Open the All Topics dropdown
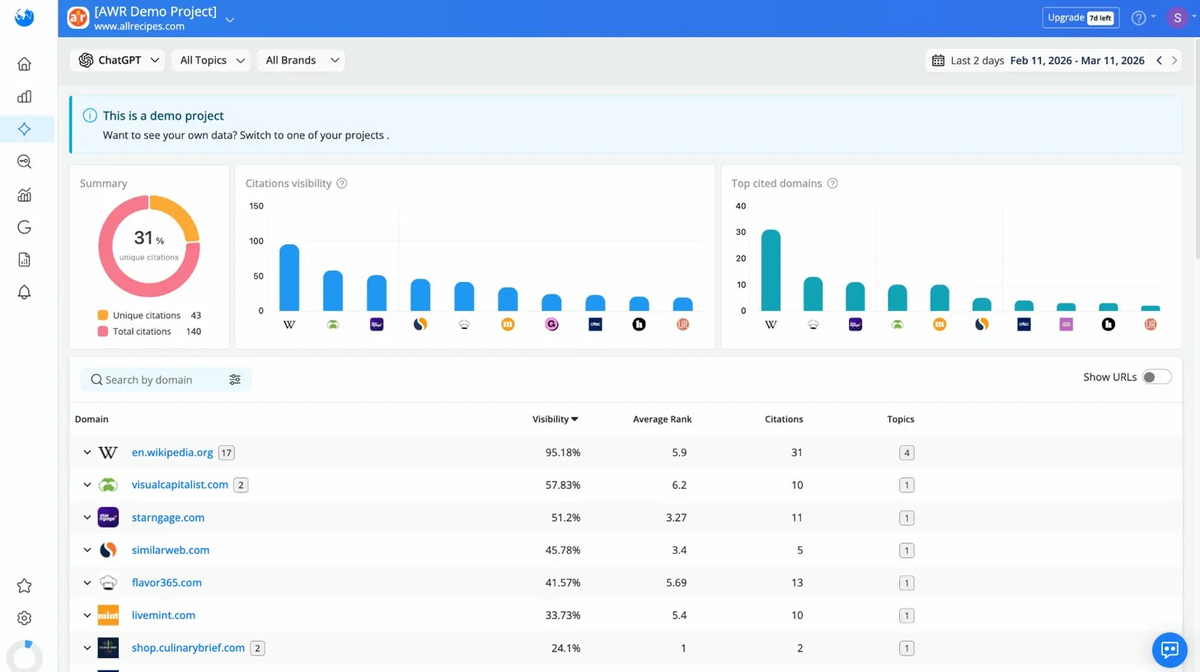 pos(212,60)
